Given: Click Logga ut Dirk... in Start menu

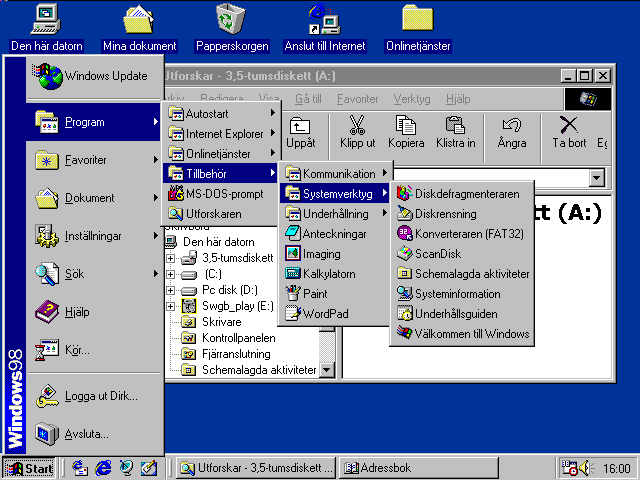Looking at the screenshot, I should point(94,396).
